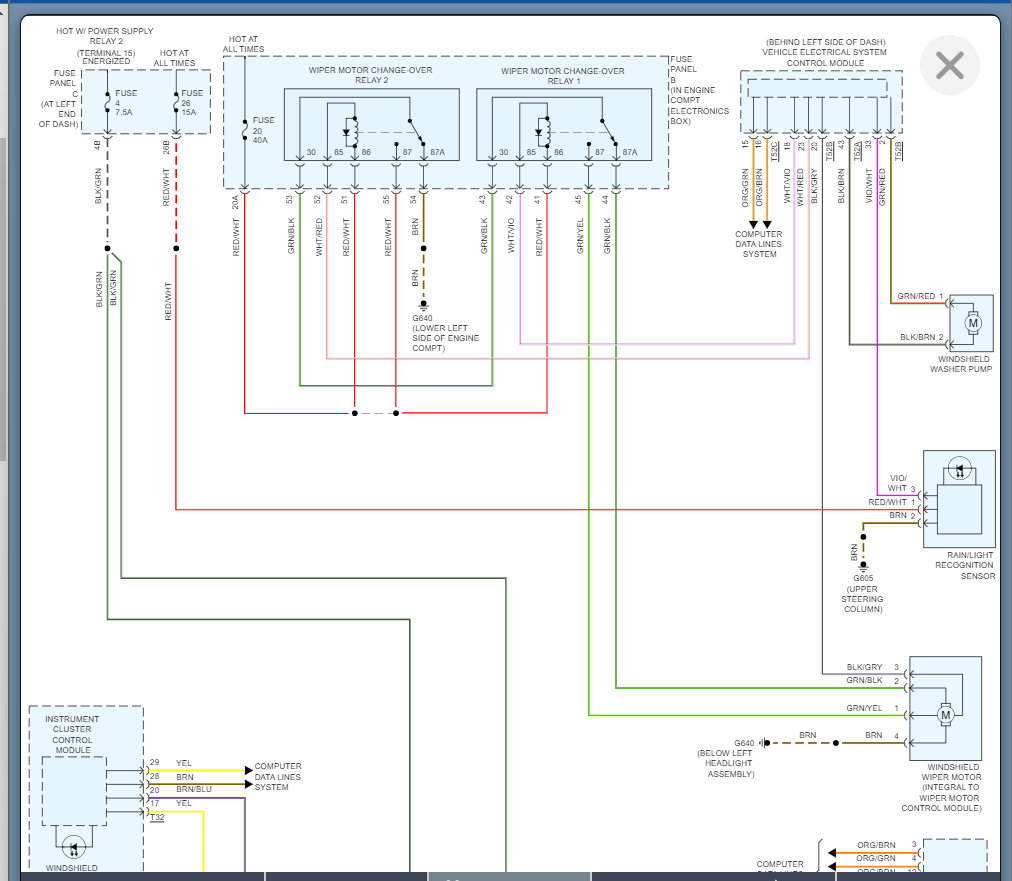Click the 20A RED/WHT wire label
This screenshot has height=881, width=1012.
236,226
